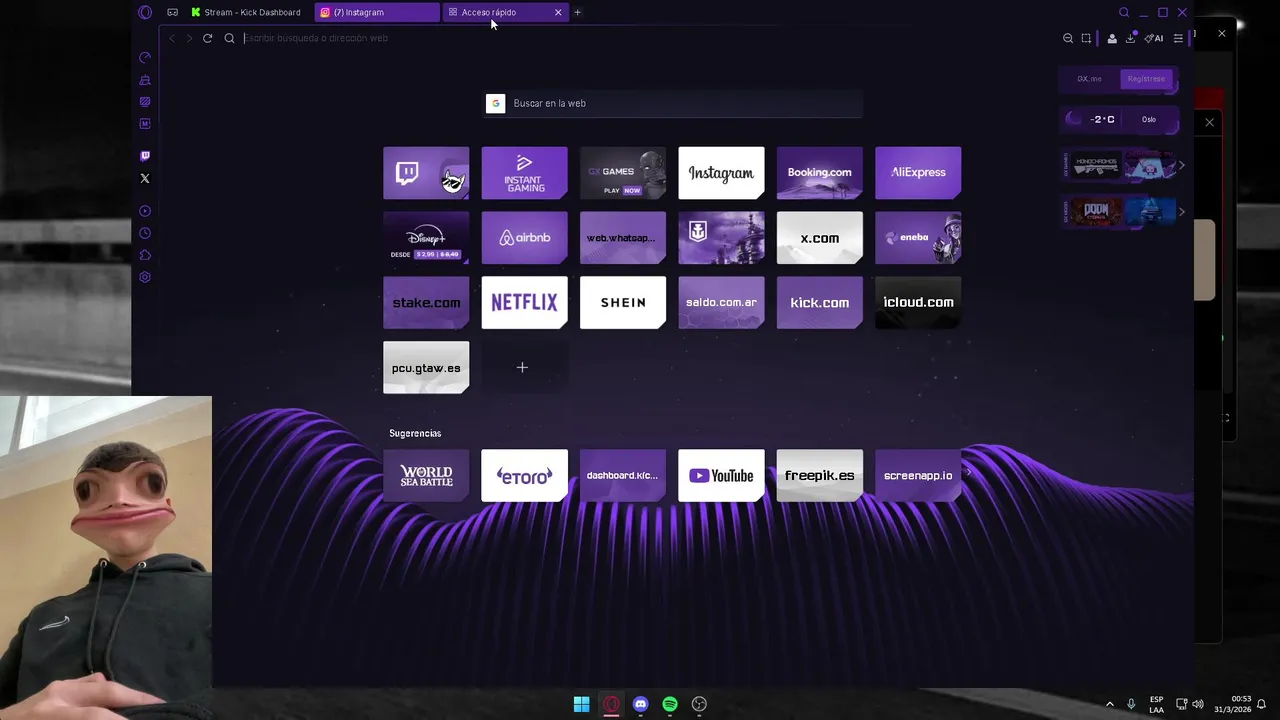Open the Instagram speed dial tile

(721, 172)
